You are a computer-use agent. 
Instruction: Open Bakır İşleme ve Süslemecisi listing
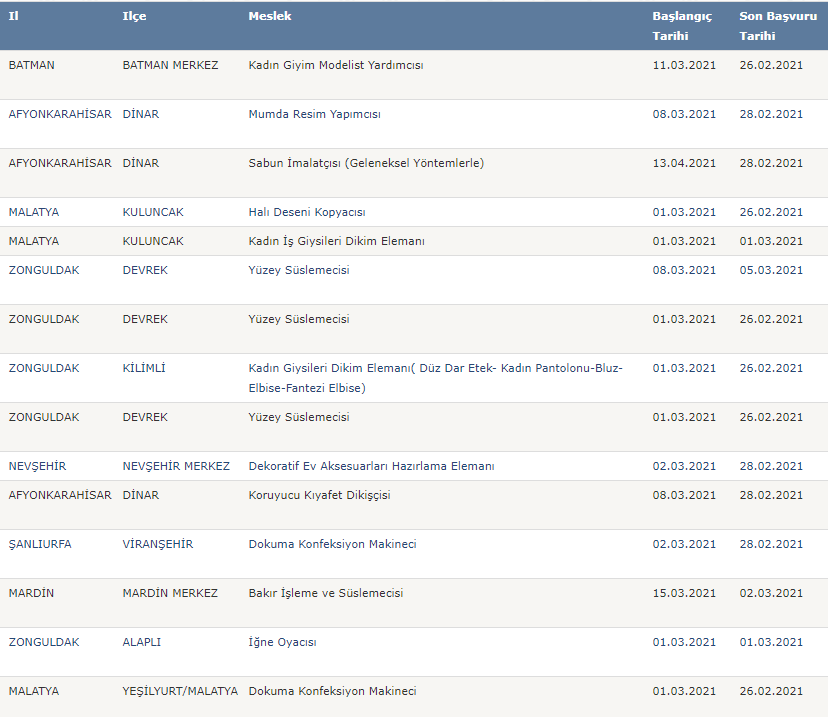(326, 593)
